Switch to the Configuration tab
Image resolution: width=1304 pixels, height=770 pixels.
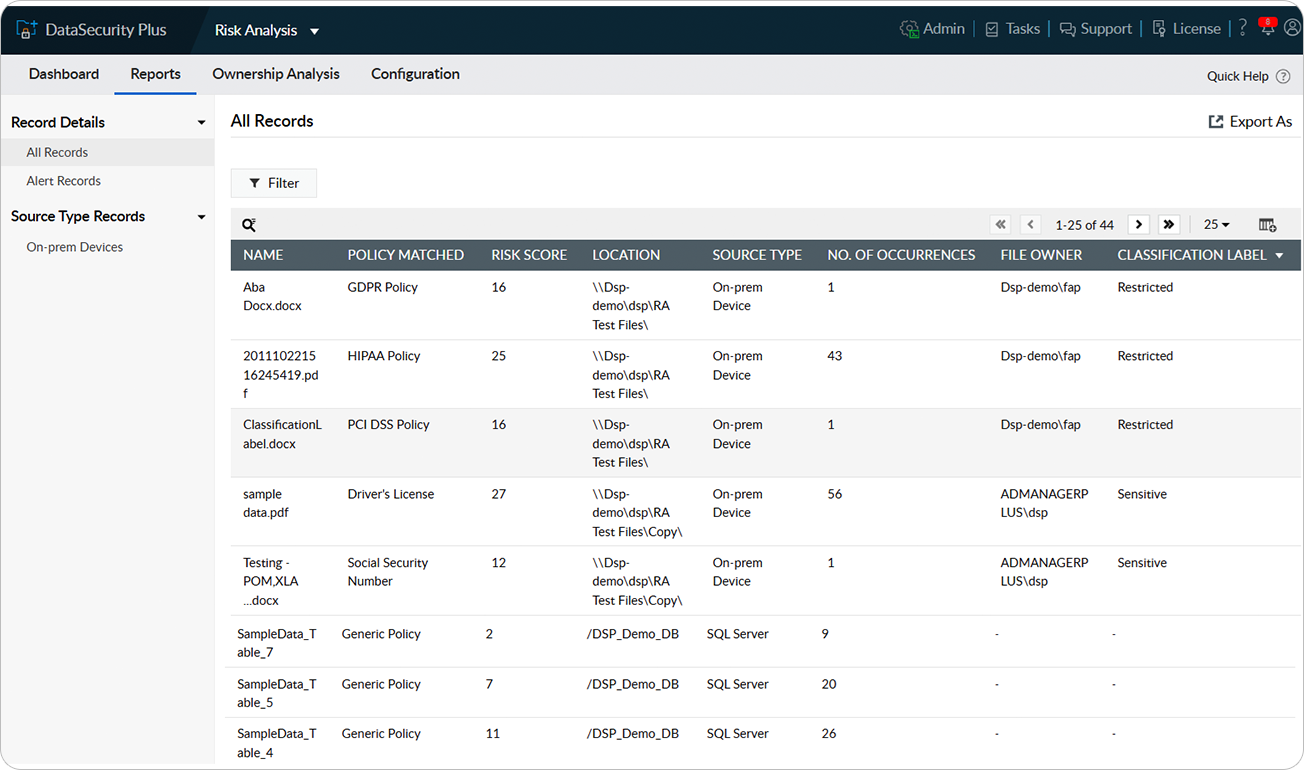(x=415, y=74)
